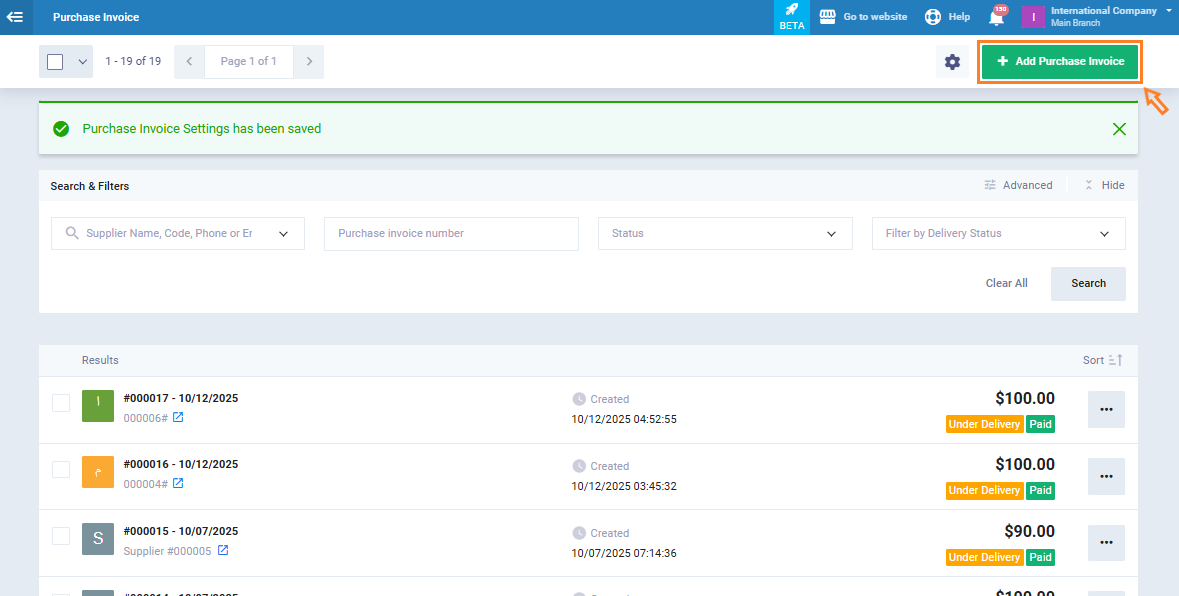Toggle sort order icon in Results
This screenshot has height=596, width=1179.
coord(1116,360)
